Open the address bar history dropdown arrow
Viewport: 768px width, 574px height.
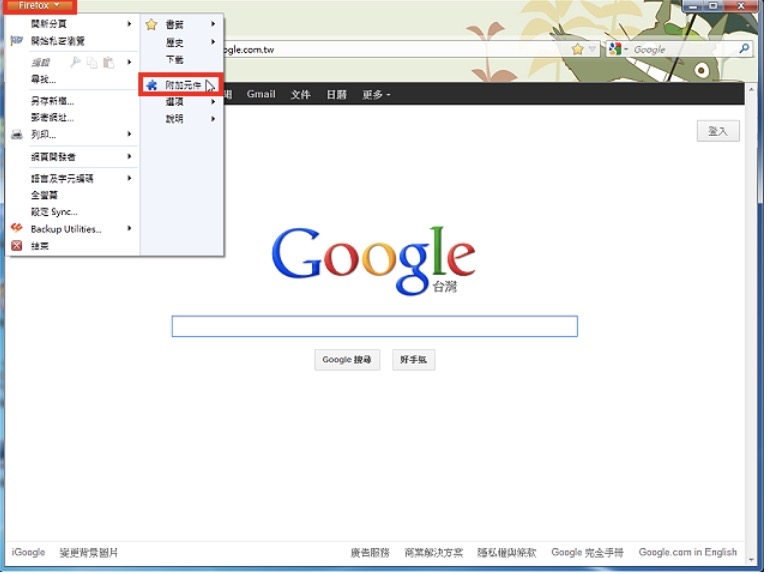[592, 49]
